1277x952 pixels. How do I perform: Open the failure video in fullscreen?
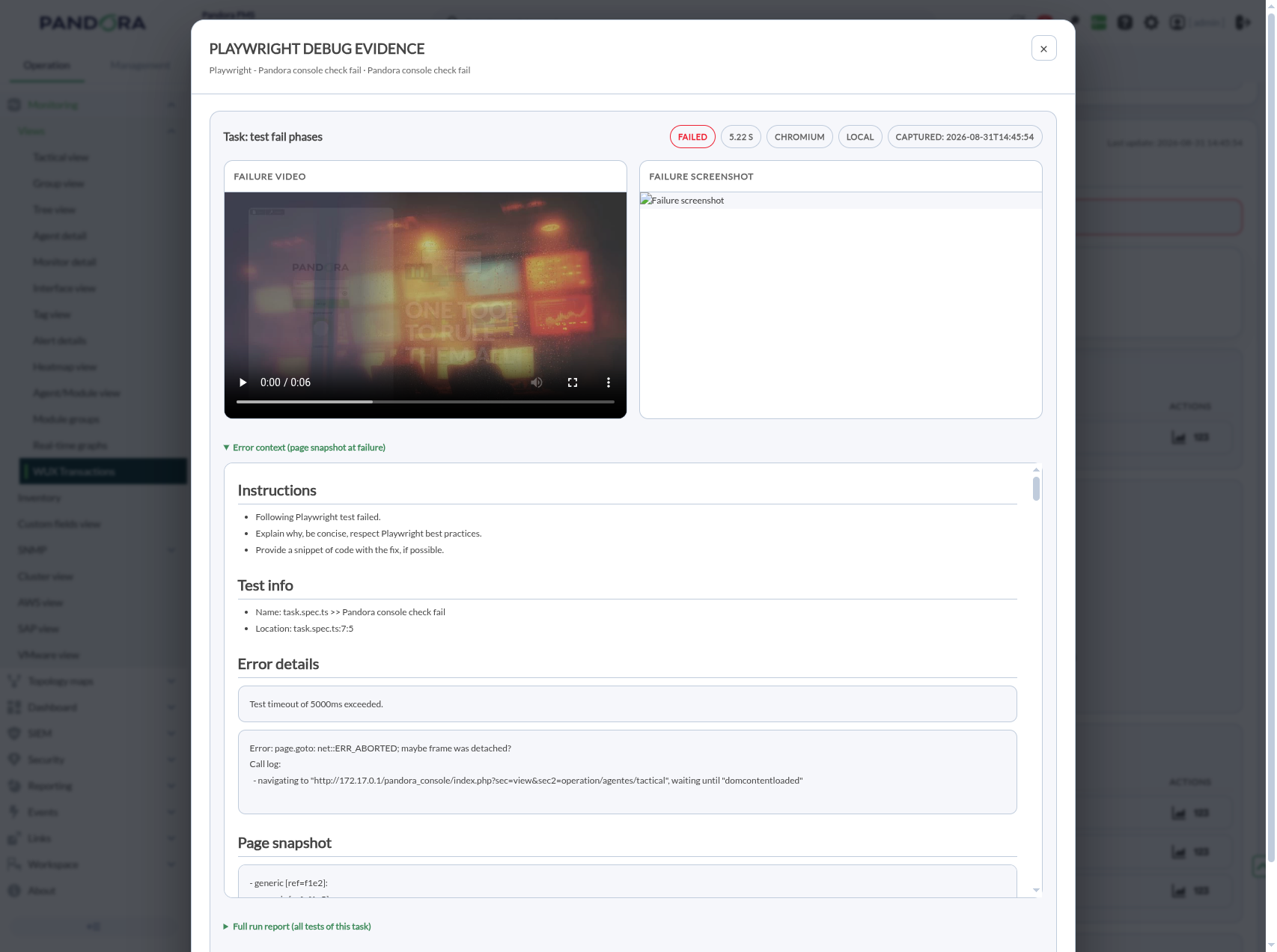pos(573,382)
